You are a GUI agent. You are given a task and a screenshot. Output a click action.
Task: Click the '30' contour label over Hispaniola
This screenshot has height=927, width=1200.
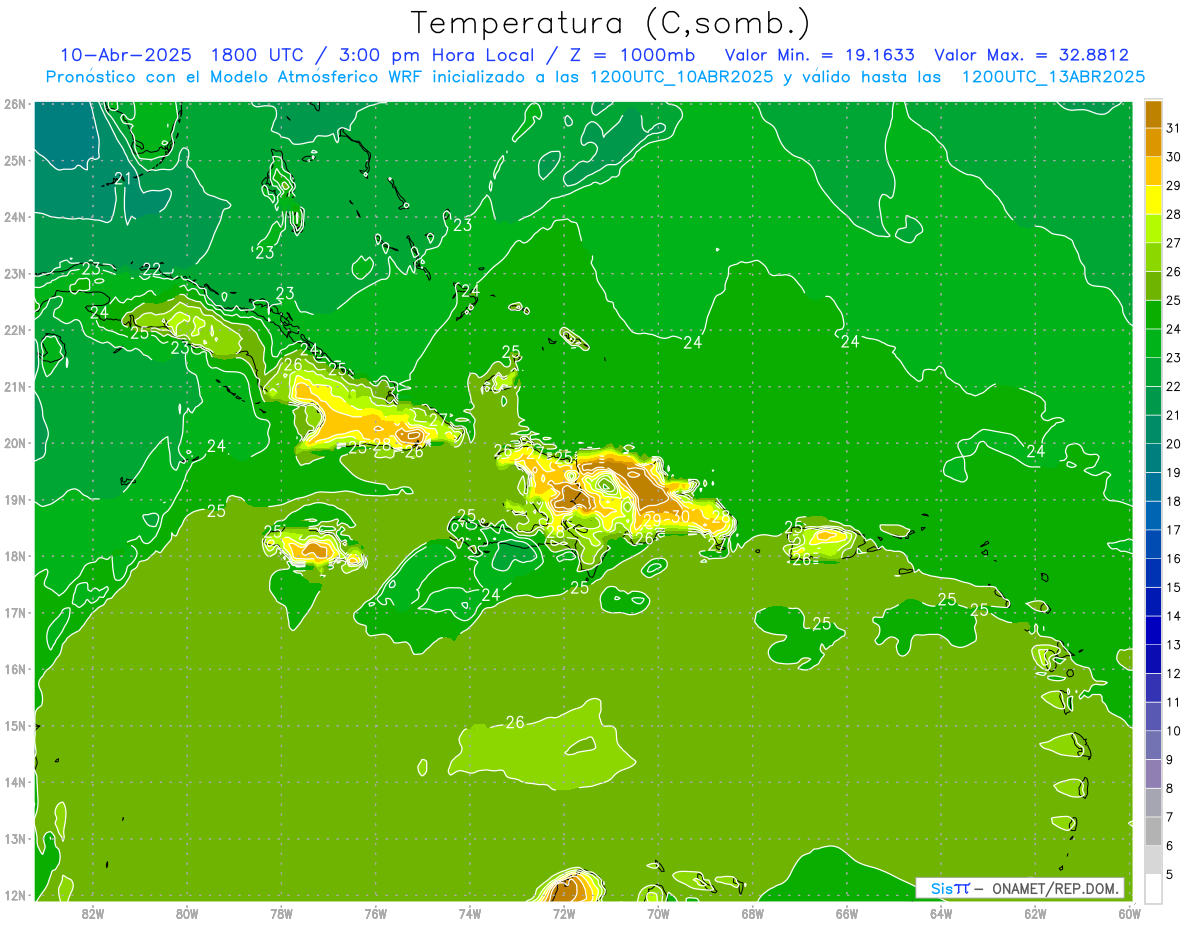click(680, 516)
